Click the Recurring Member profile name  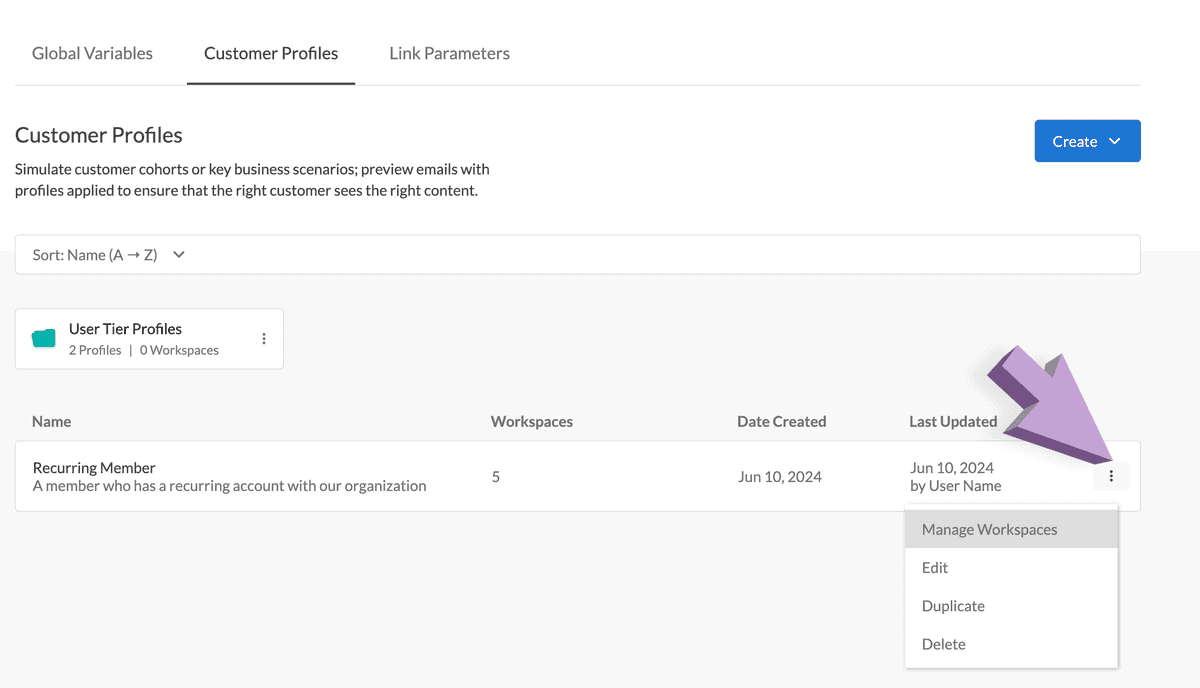(x=94, y=468)
